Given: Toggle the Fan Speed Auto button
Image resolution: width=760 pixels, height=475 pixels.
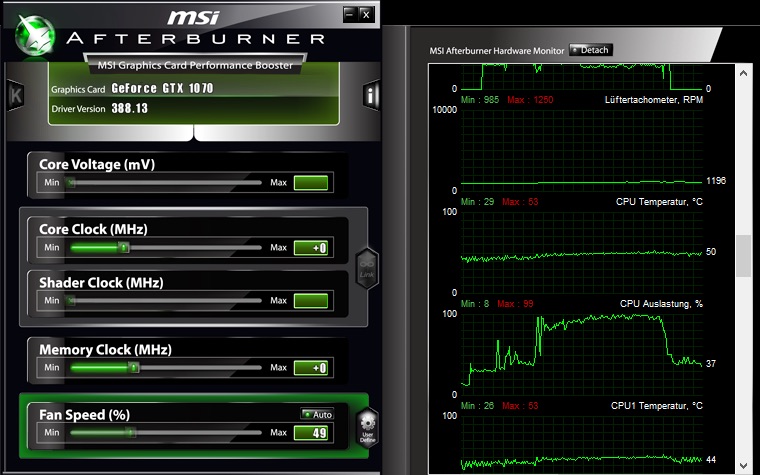Looking at the screenshot, I should 317,414.
